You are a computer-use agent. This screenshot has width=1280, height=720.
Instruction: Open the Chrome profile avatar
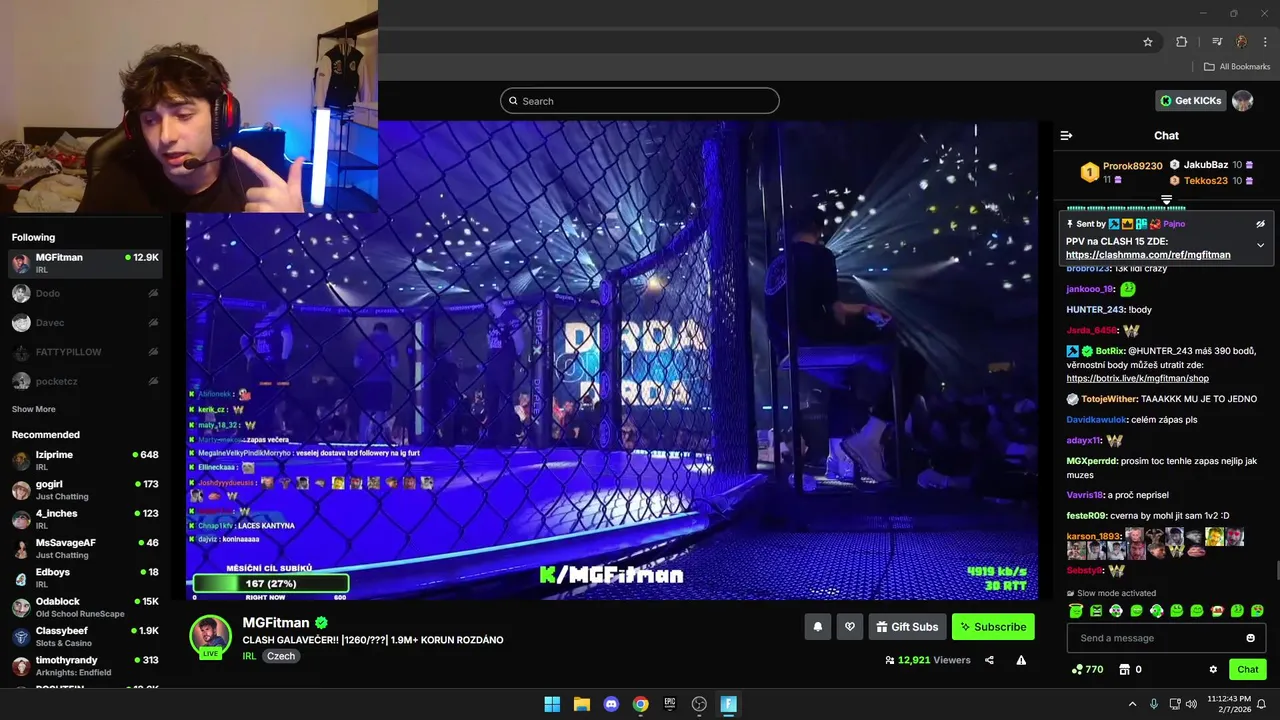[1242, 42]
